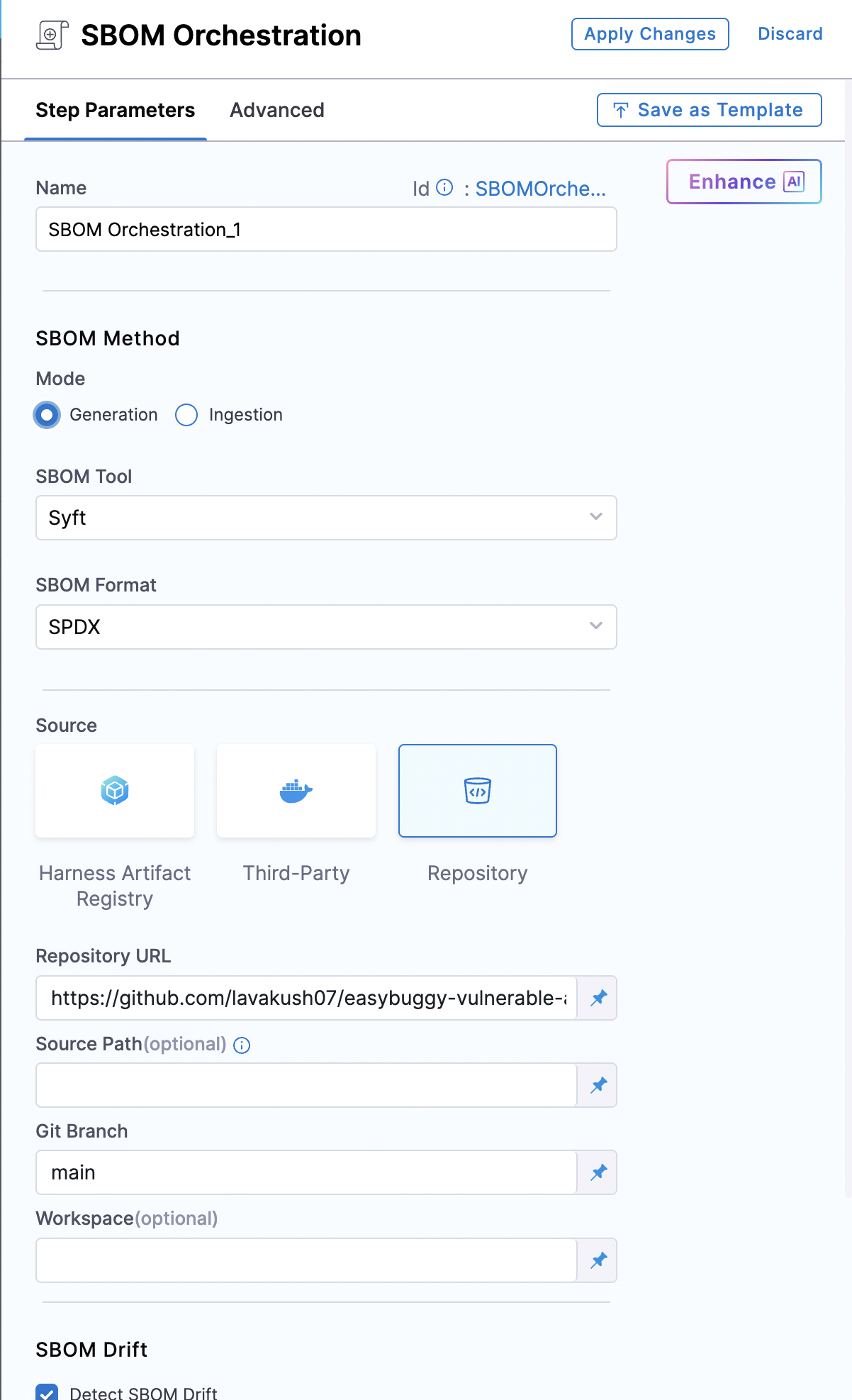
Task: Click the Git Branch input field
Action: tap(306, 1172)
